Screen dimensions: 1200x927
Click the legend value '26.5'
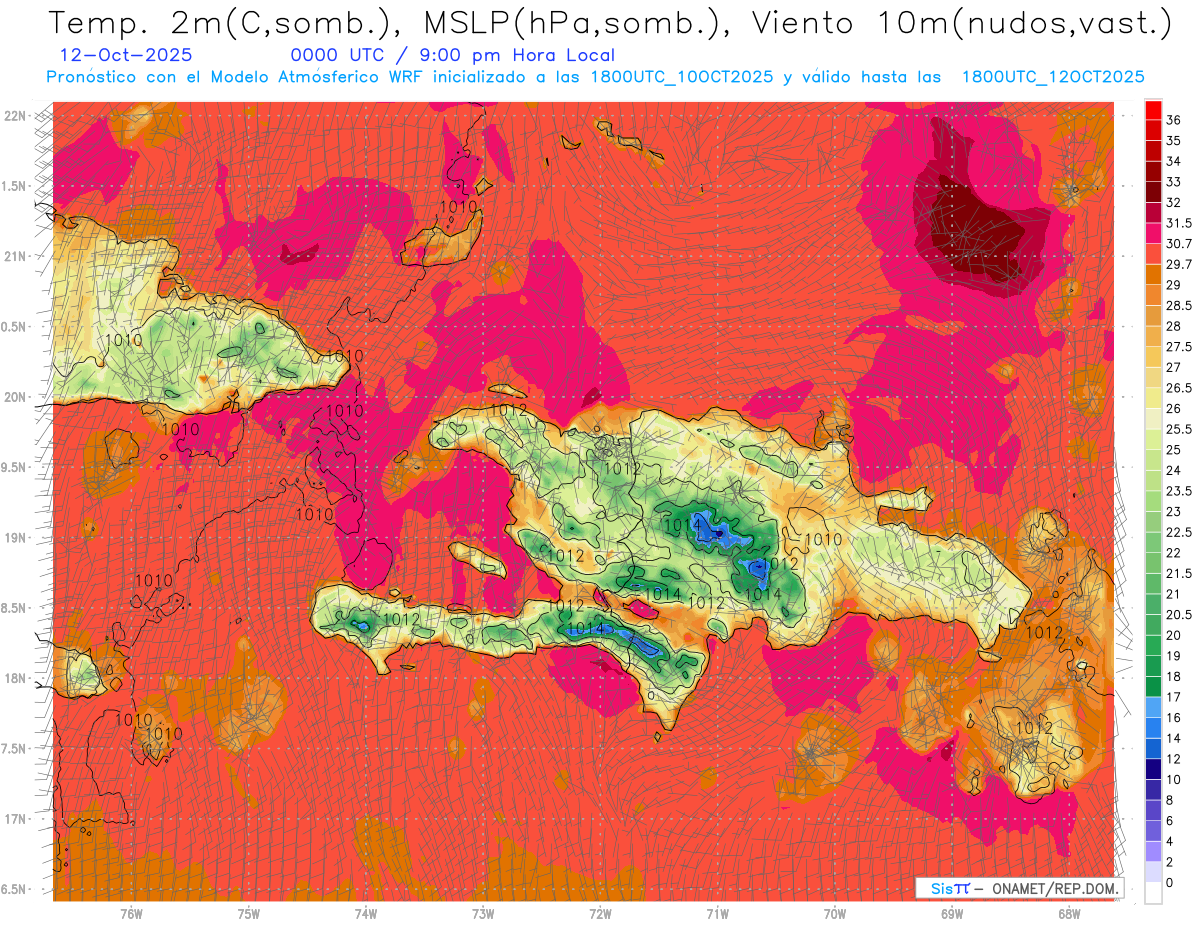[1179, 388]
